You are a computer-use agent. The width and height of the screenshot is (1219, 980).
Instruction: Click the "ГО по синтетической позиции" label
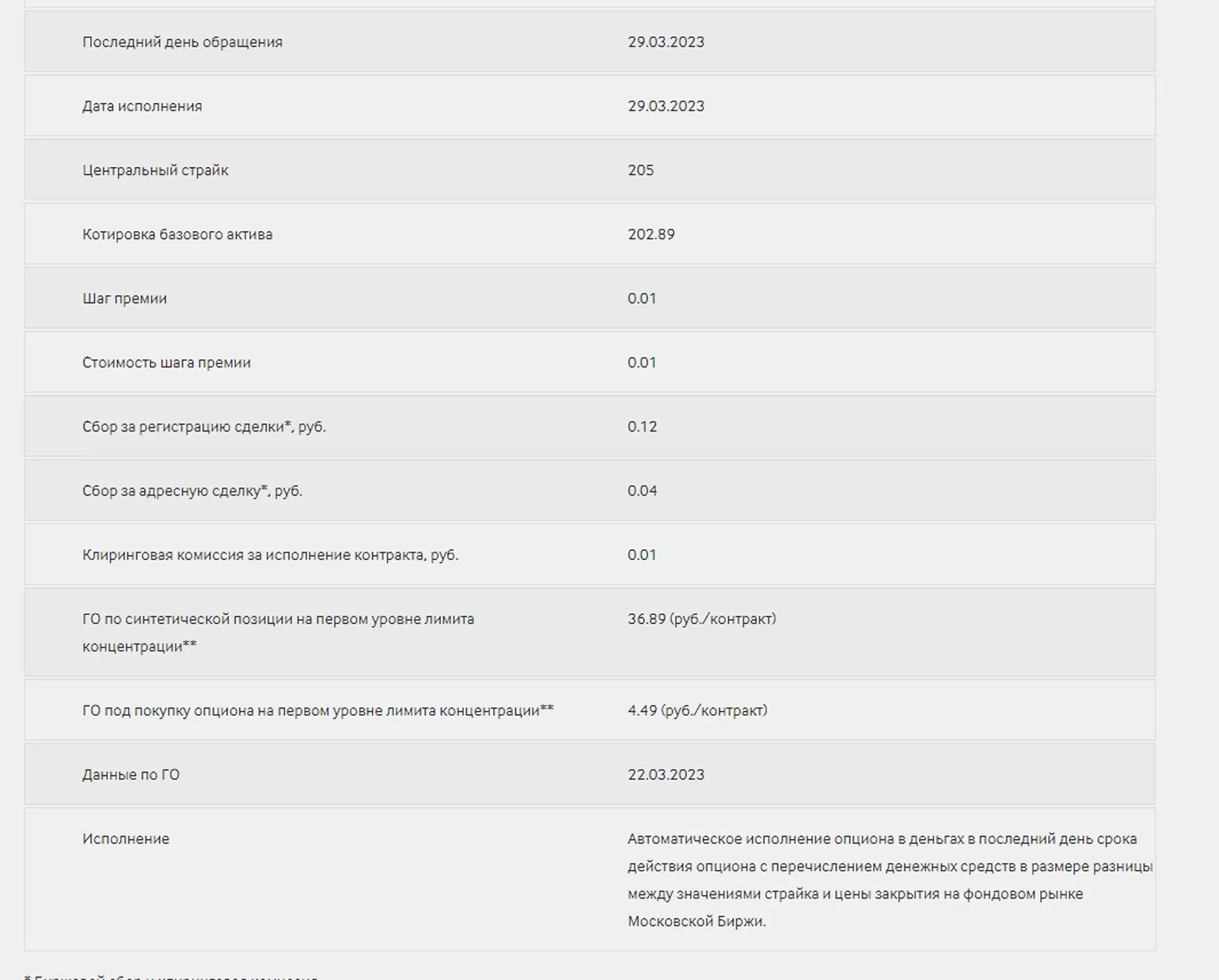point(278,619)
